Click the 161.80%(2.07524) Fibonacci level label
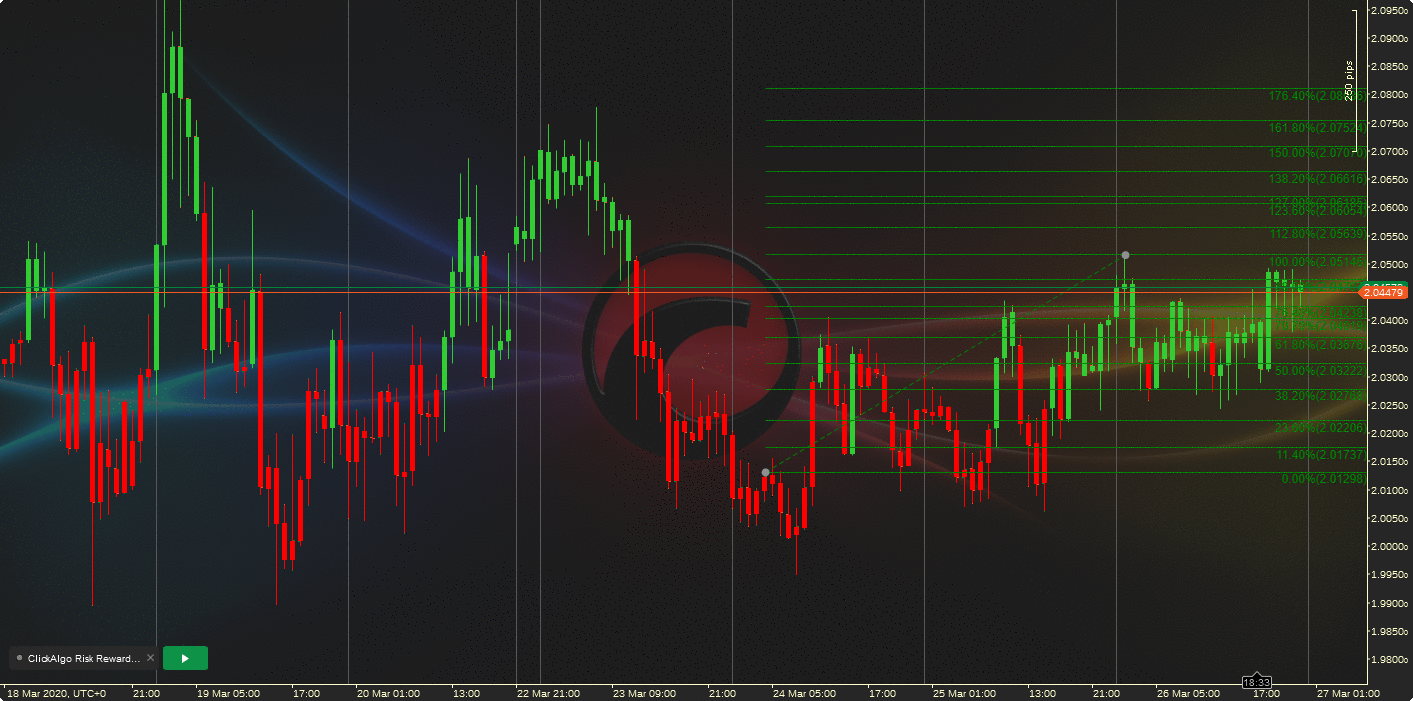Viewport: 1413px width, 701px height. point(1316,128)
